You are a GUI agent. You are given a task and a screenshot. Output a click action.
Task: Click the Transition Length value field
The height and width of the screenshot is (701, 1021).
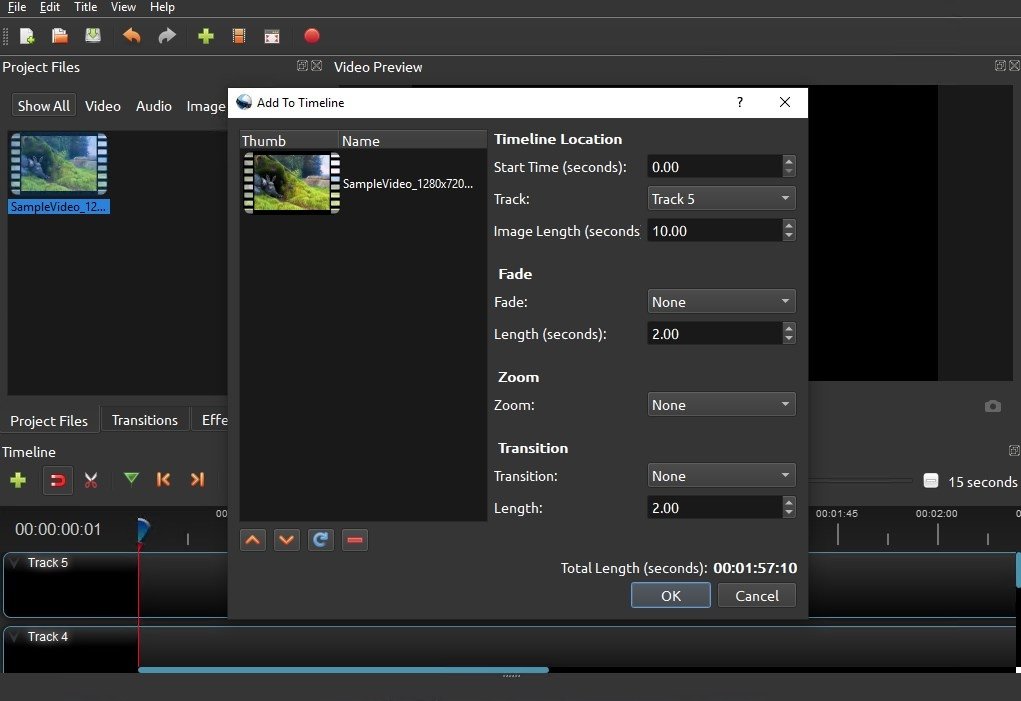pos(714,508)
